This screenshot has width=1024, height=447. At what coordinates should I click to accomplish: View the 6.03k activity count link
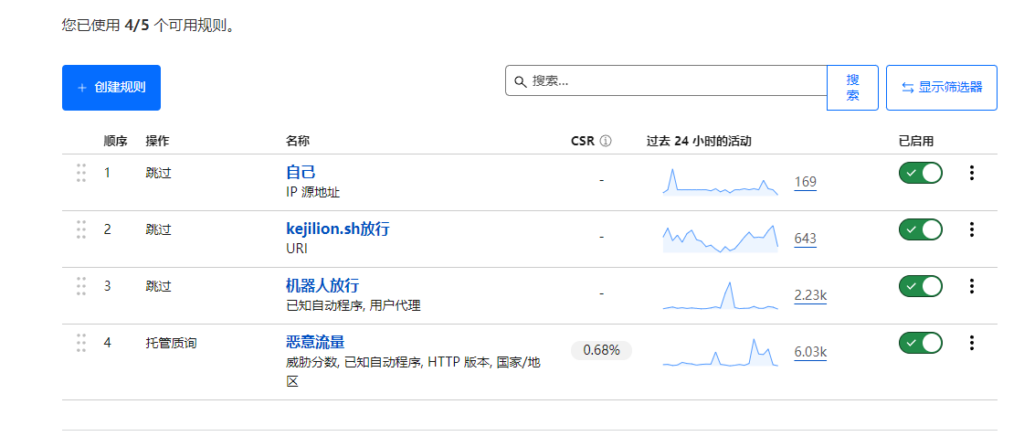pyautogui.click(x=810, y=352)
